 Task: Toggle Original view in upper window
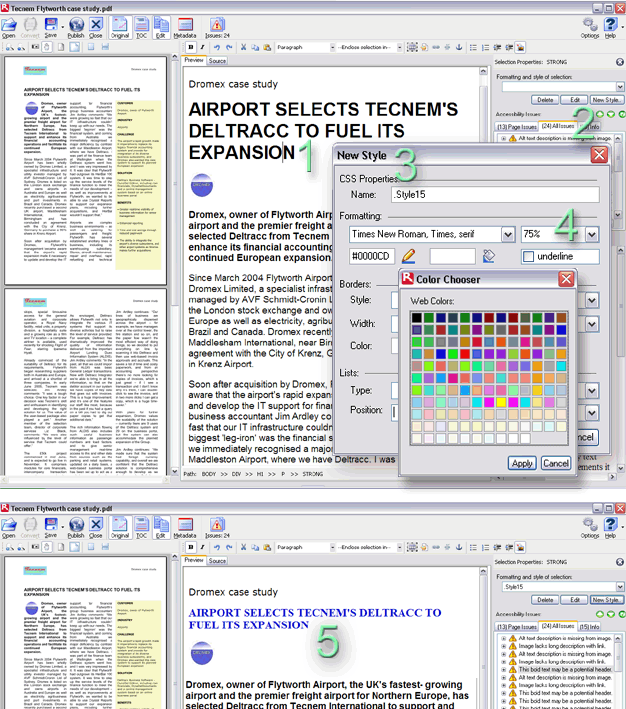coord(120,28)
